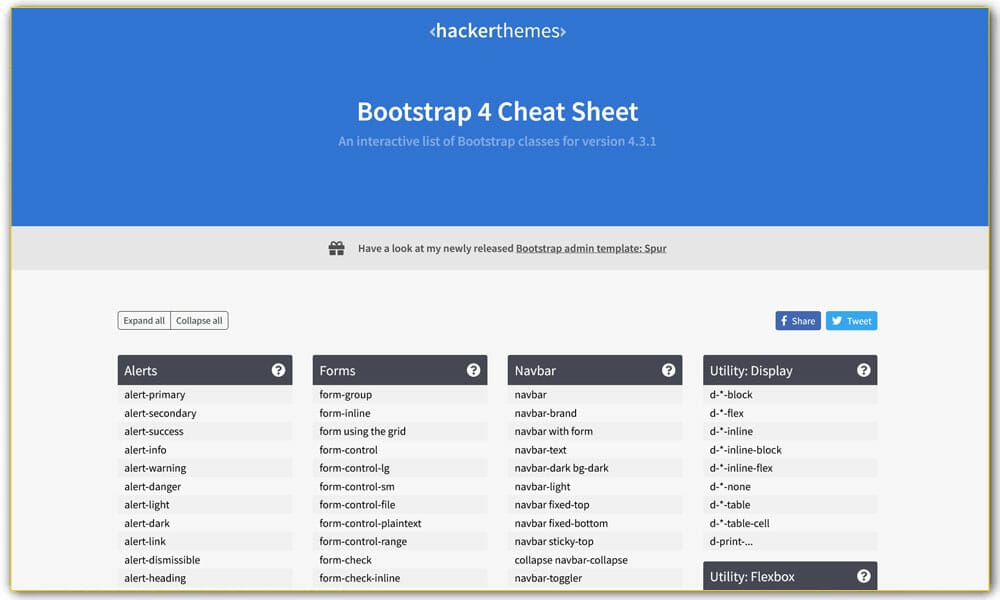Click the Facebook Share button
The height and width of the screenshot is (600, 1000).
coord(797,320)
